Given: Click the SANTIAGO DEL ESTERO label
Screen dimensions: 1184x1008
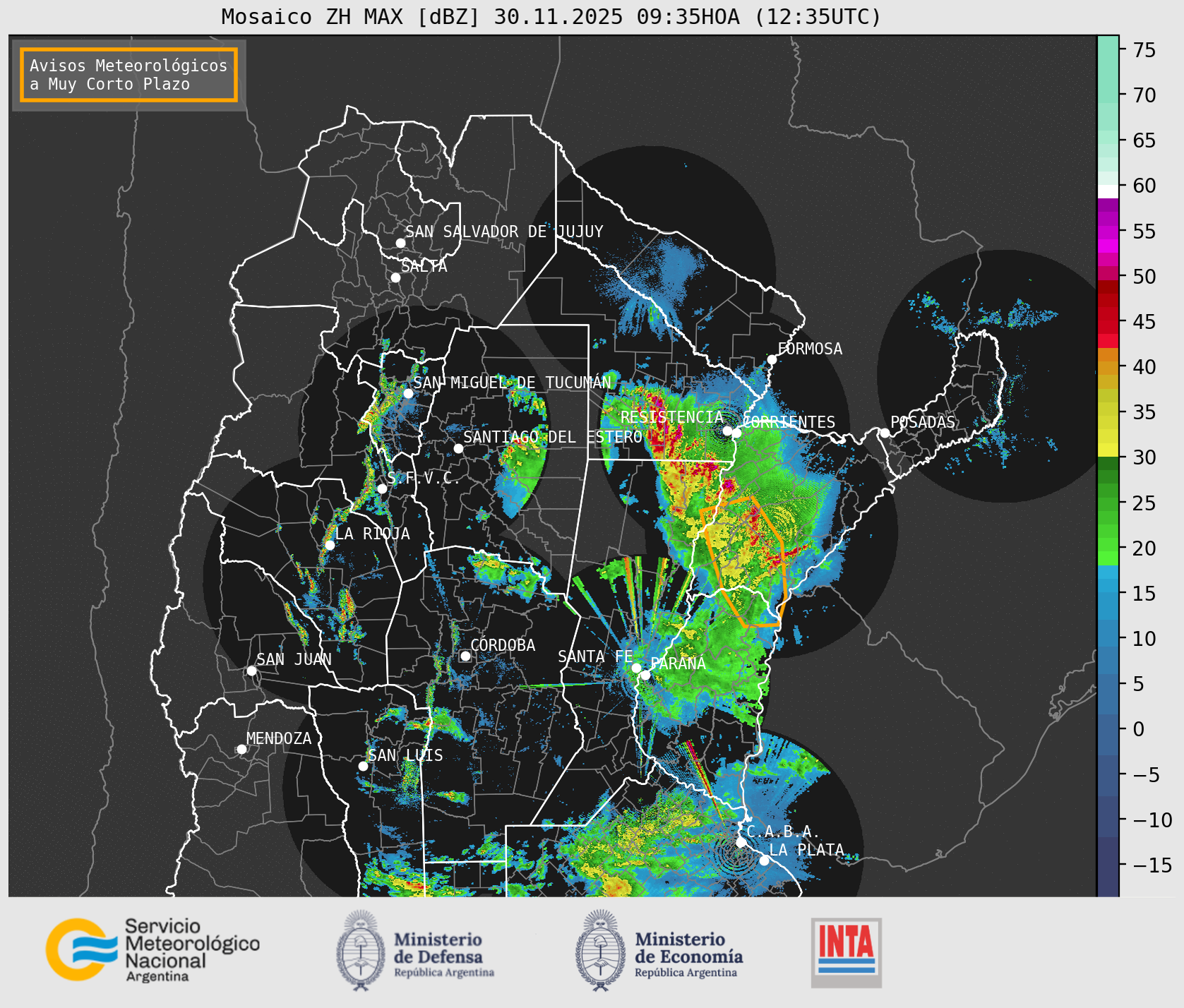Looking at the screenshot, I should point(553,437).
